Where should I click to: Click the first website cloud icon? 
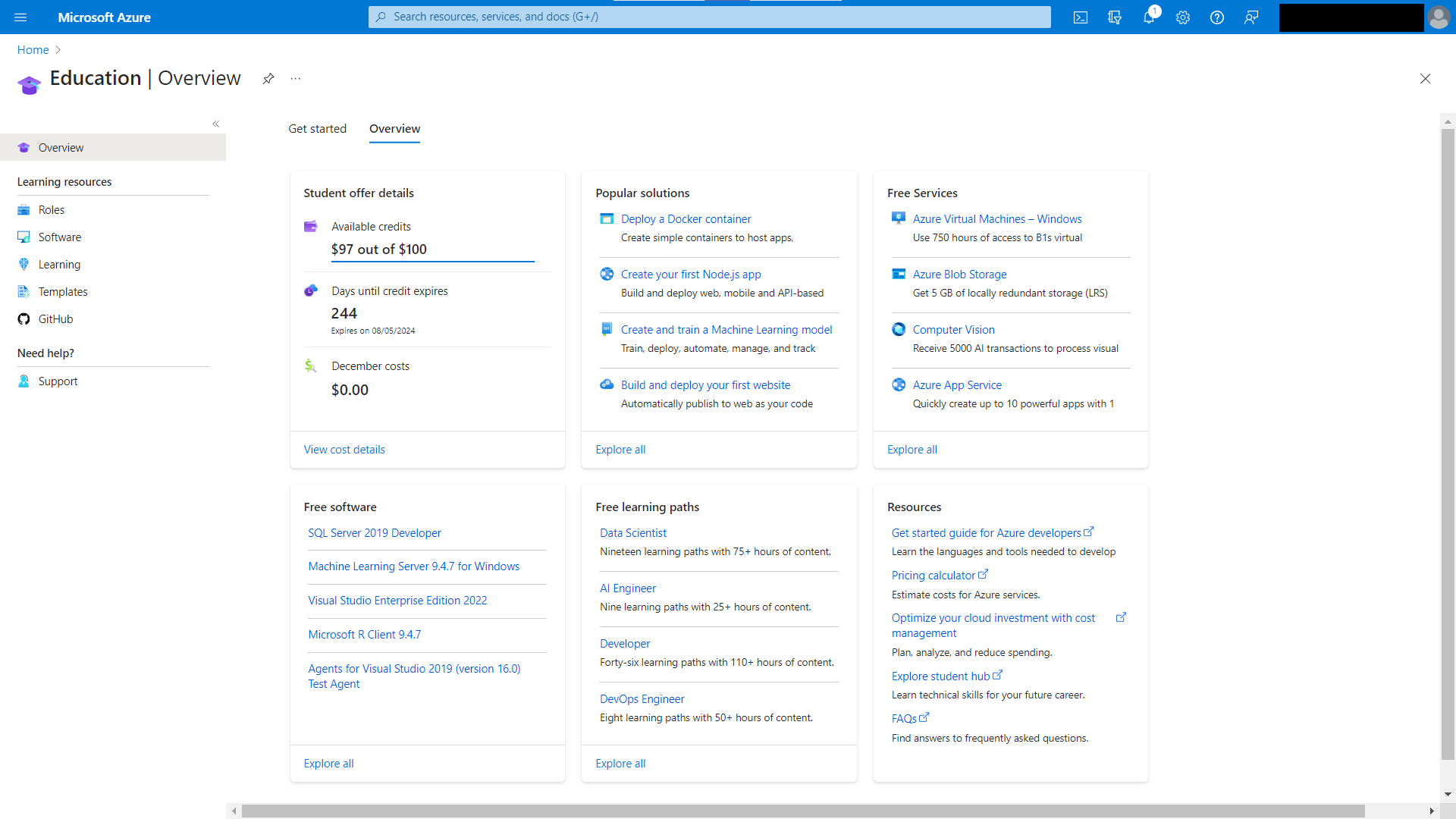[x=607, y=384]
